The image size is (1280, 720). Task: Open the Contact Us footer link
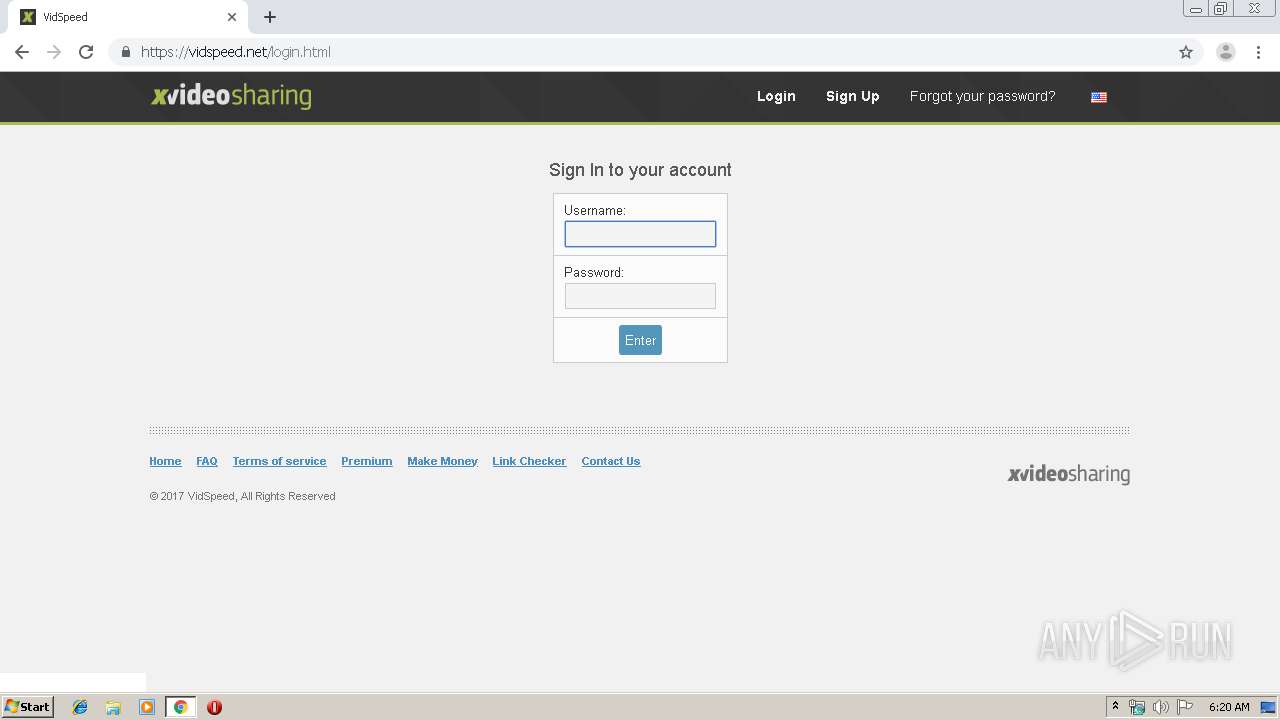[x=610, y=461]
